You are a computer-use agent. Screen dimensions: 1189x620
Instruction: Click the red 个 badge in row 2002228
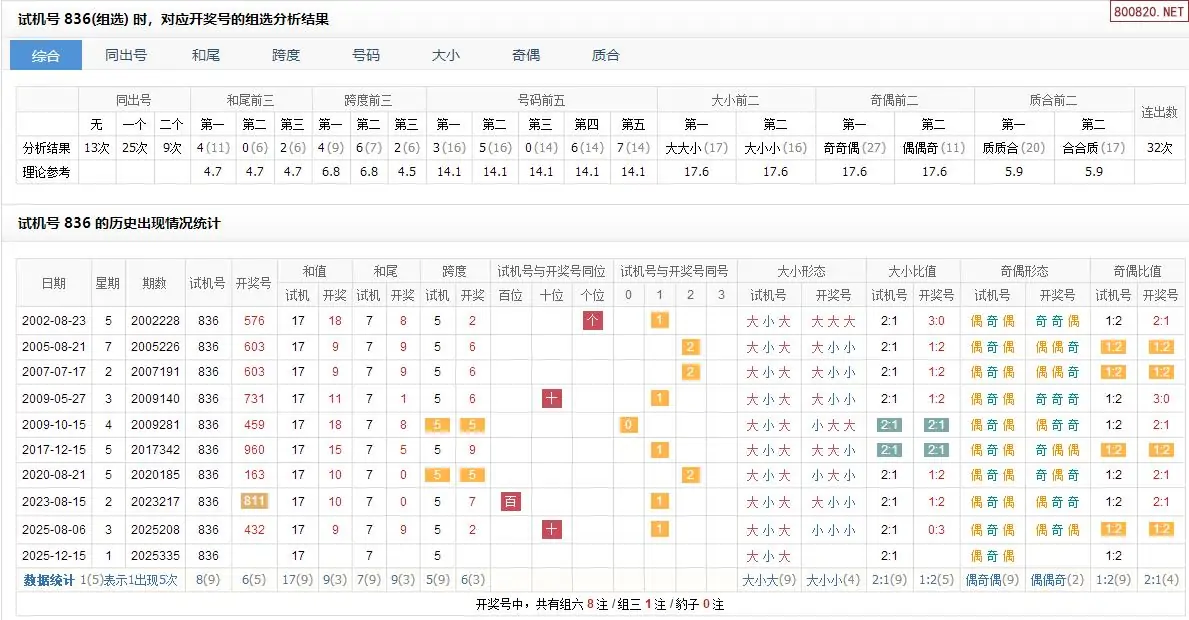pyautogui.click(x=593, y=321)
